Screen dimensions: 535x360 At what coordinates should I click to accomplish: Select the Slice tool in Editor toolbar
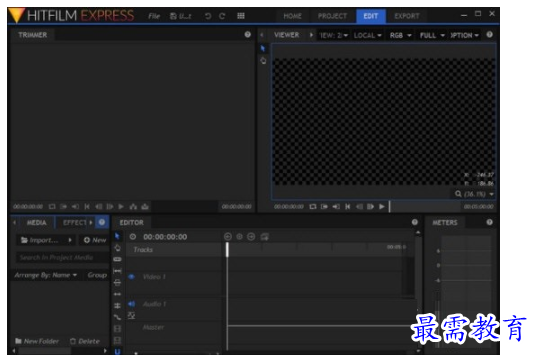pos(117,259)
